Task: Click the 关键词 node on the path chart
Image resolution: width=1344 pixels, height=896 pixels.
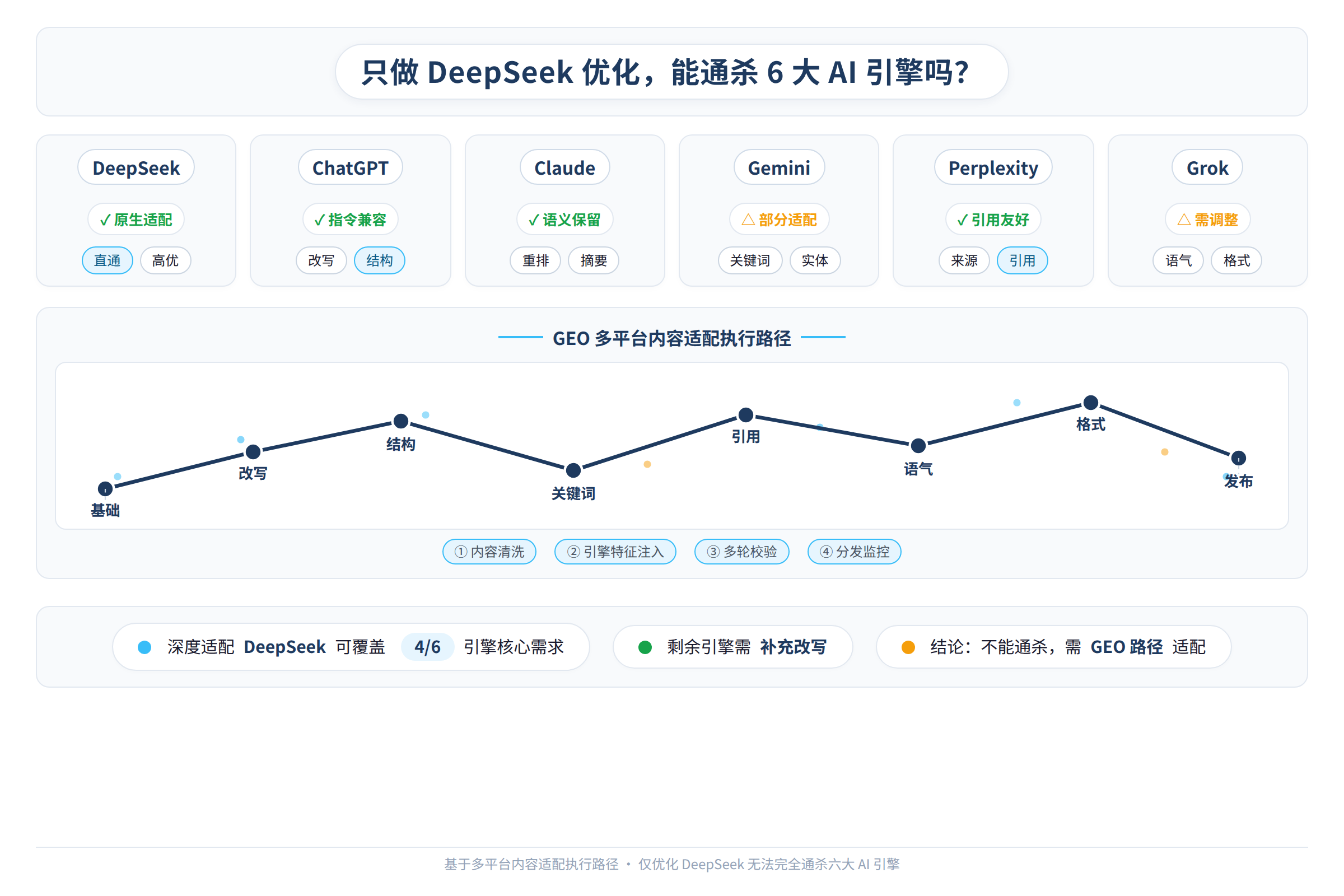Action: point(573,470)
